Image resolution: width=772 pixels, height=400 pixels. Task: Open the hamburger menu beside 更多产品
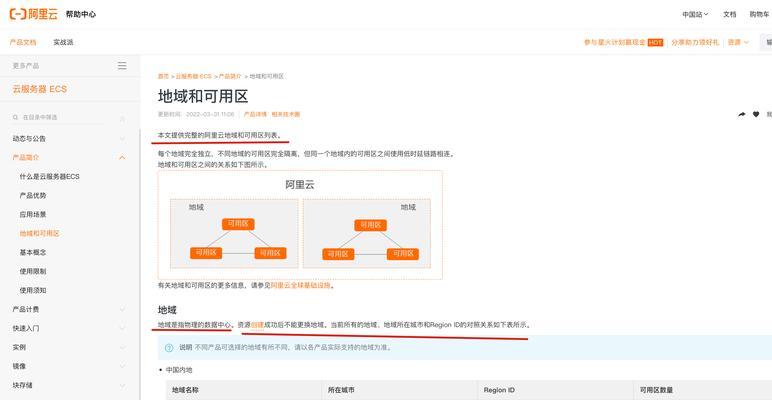point(122,66)
